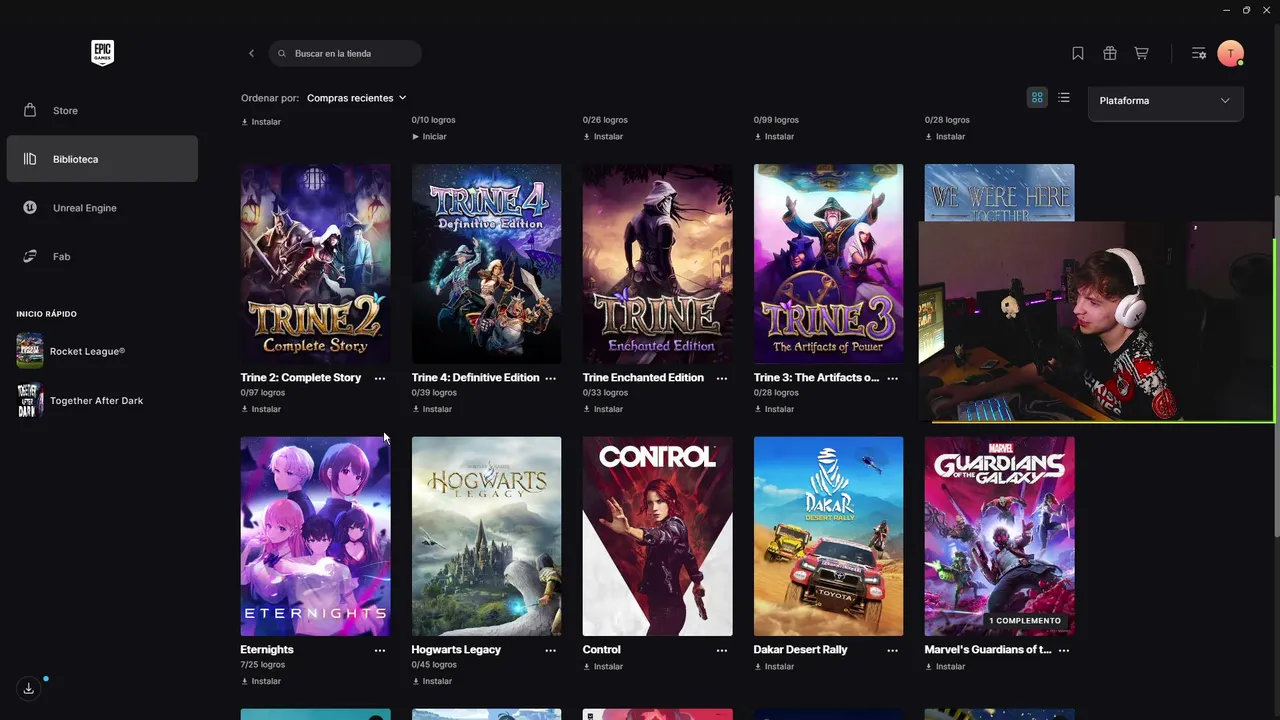Open the We Were Here Together cover
The width and height of the screenshot is (1280, 720).
coord(999,193)
